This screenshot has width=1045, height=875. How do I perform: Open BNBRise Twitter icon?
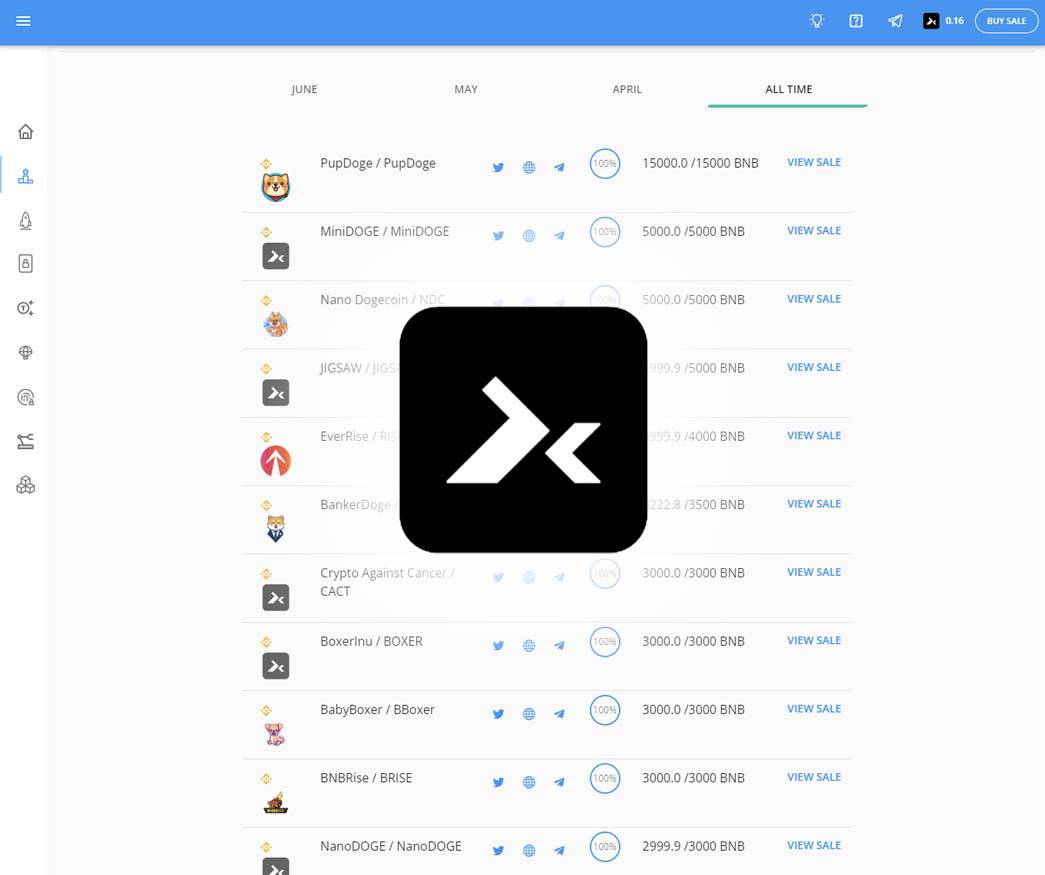pos(499,782)
